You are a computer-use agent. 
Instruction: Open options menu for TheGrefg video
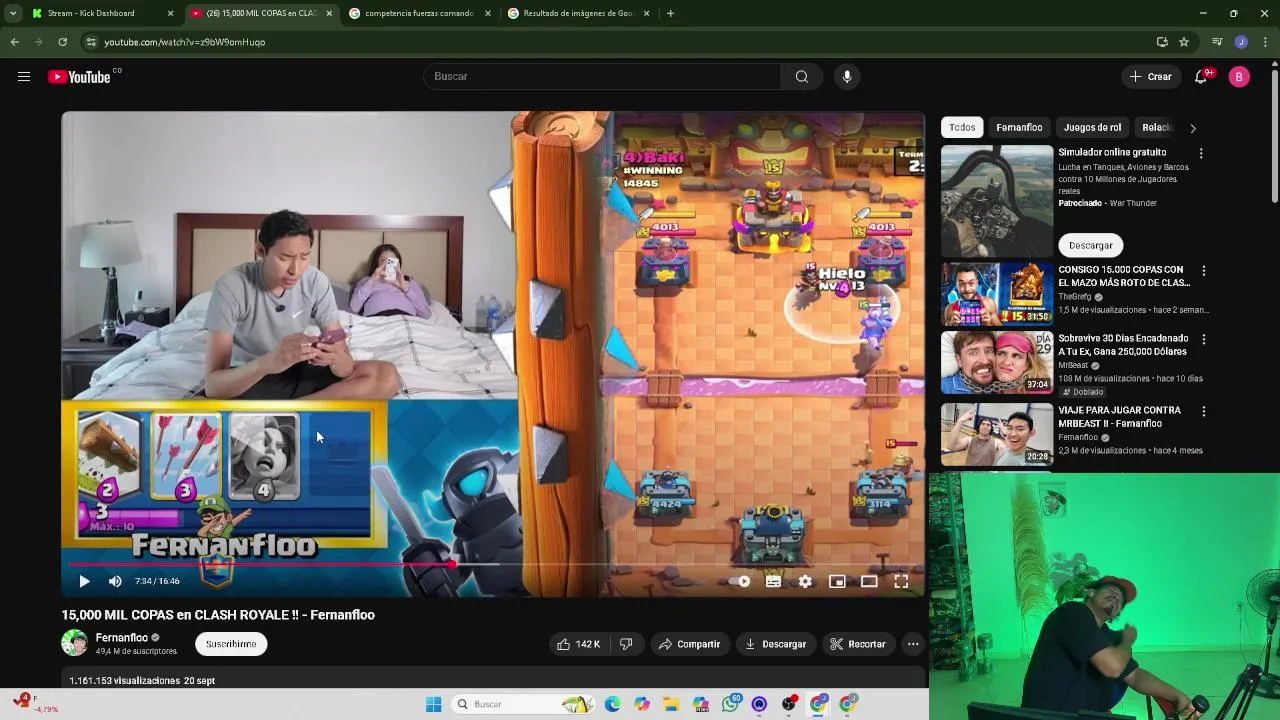click(1203, 271)
